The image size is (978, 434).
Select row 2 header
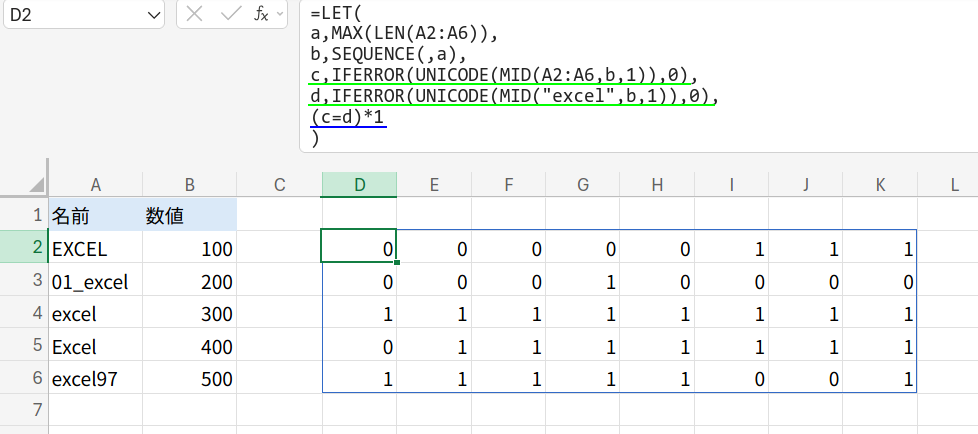(24, 248)
